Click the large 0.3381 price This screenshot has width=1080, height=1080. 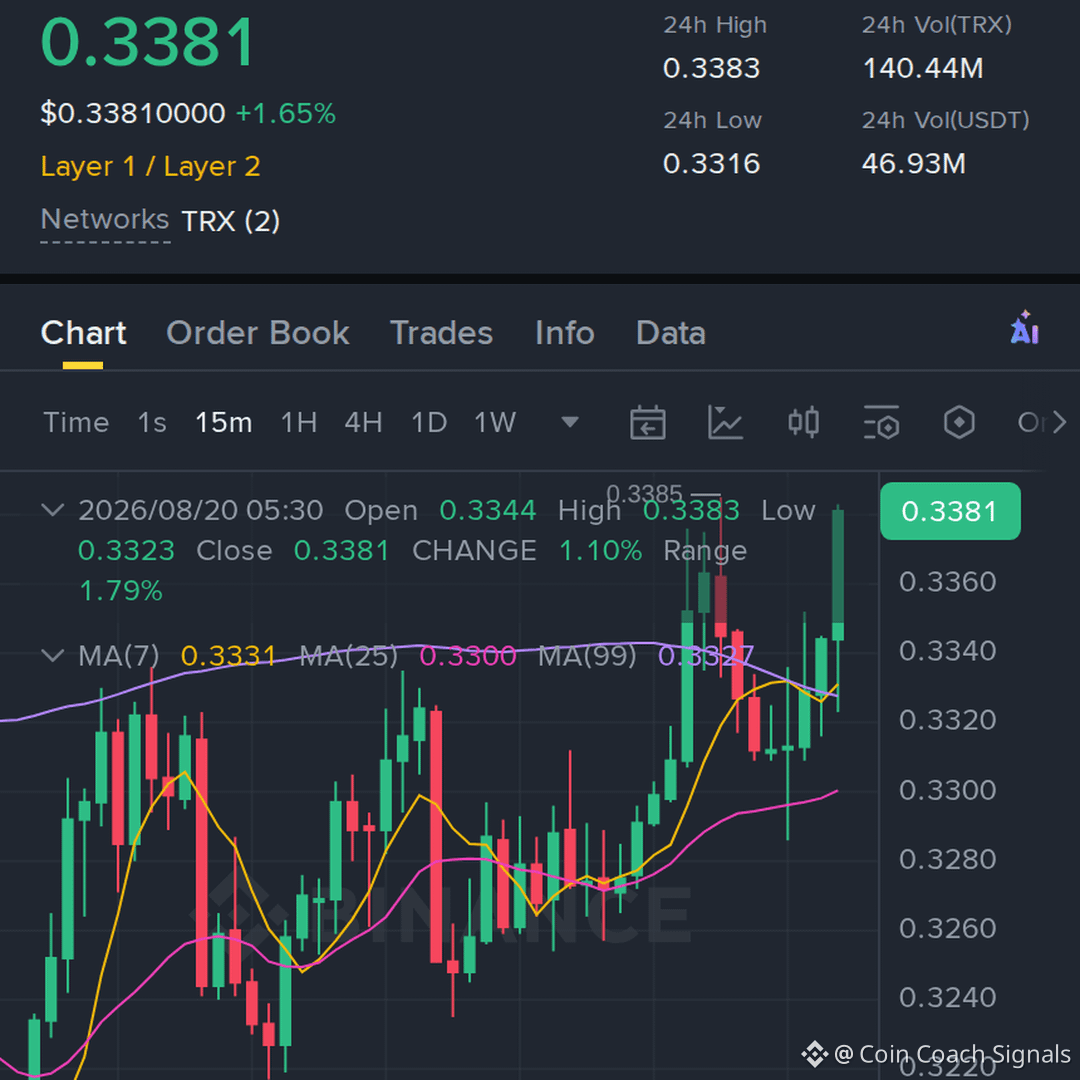click(x=148, y=43)
